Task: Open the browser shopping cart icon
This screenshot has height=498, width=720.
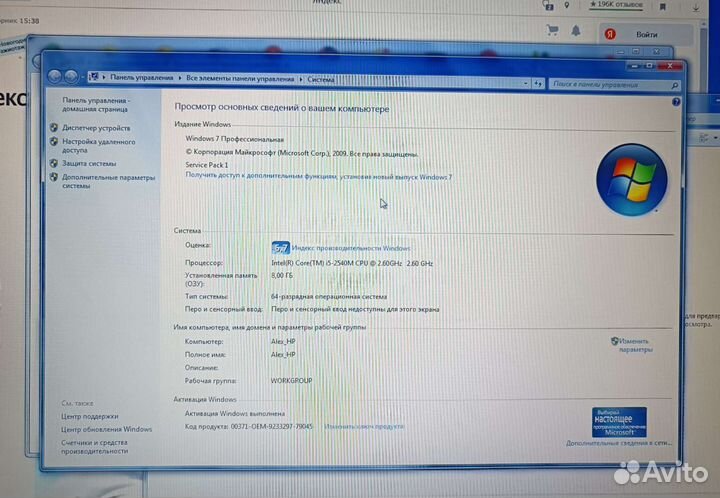Action: 552,31
